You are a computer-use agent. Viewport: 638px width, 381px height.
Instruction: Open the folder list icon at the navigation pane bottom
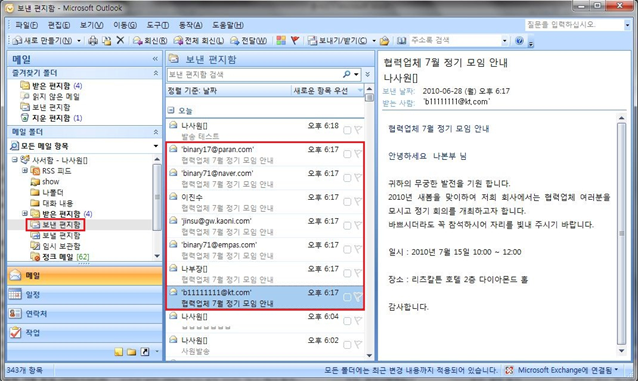(x=131, y=352)
